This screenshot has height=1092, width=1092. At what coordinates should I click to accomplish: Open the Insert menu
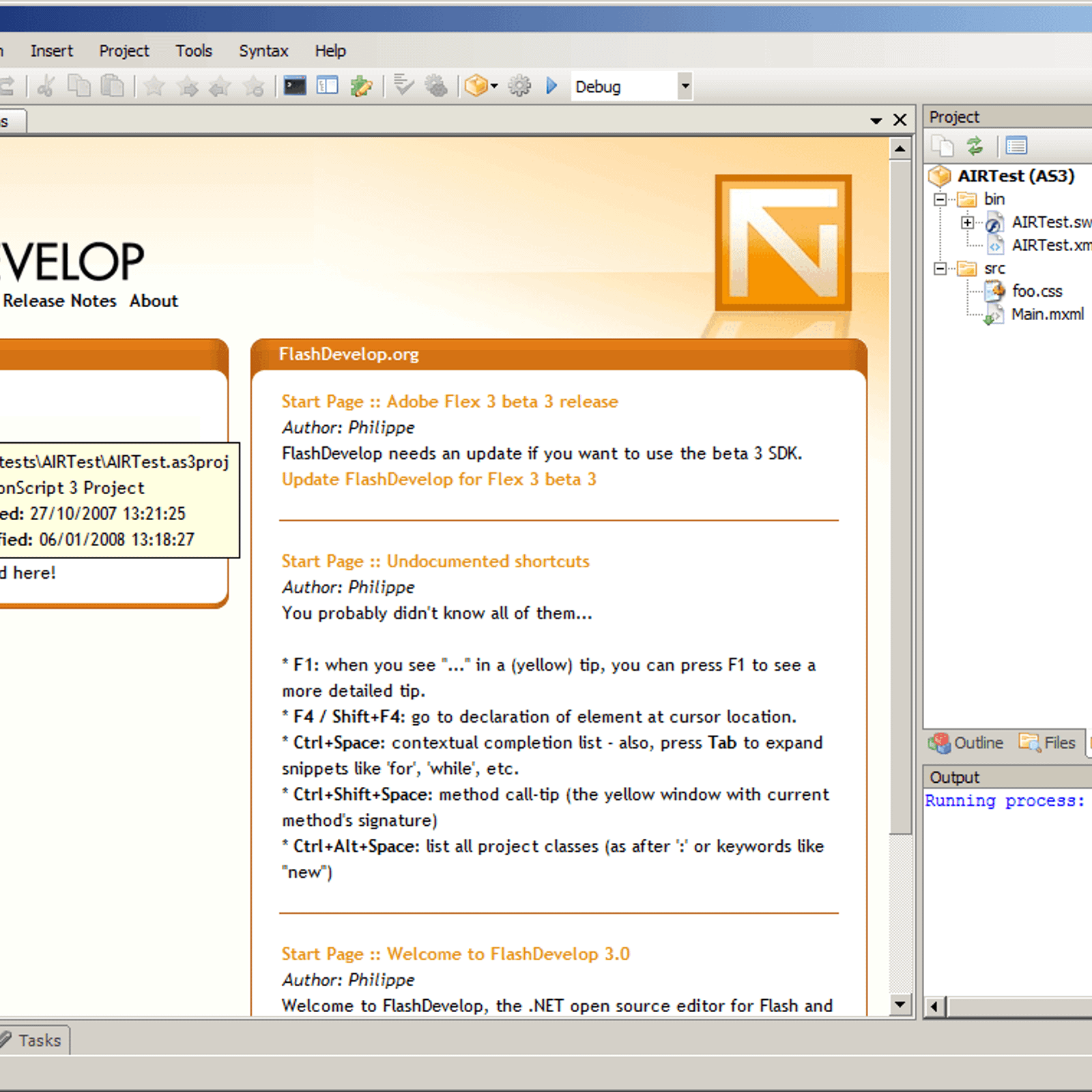coord(52,51)
